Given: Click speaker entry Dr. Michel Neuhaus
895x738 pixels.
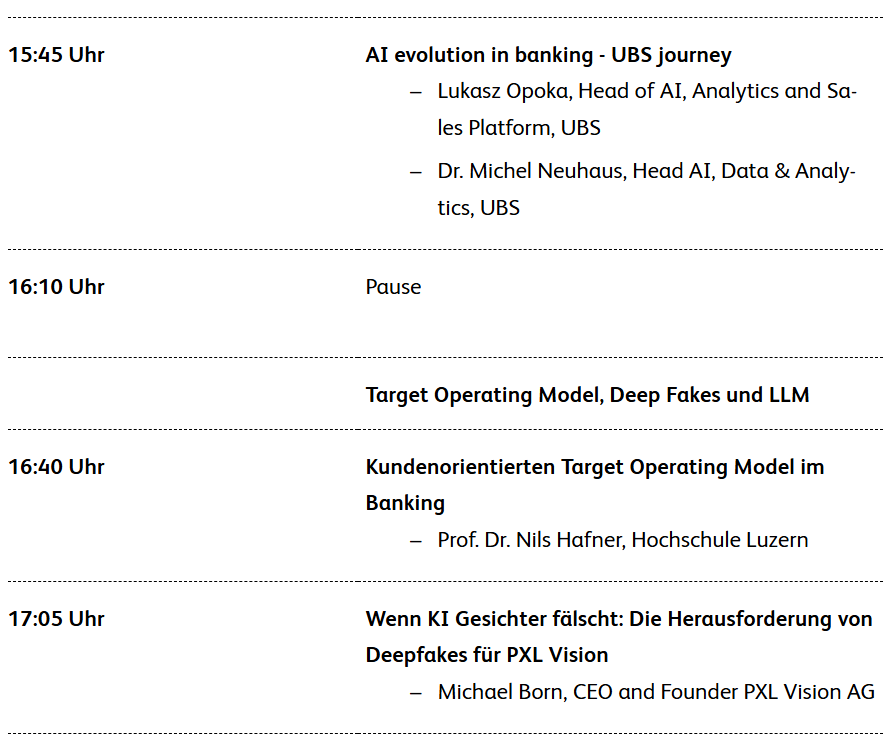Looking at the screenshot, I should tap(646, 189).
